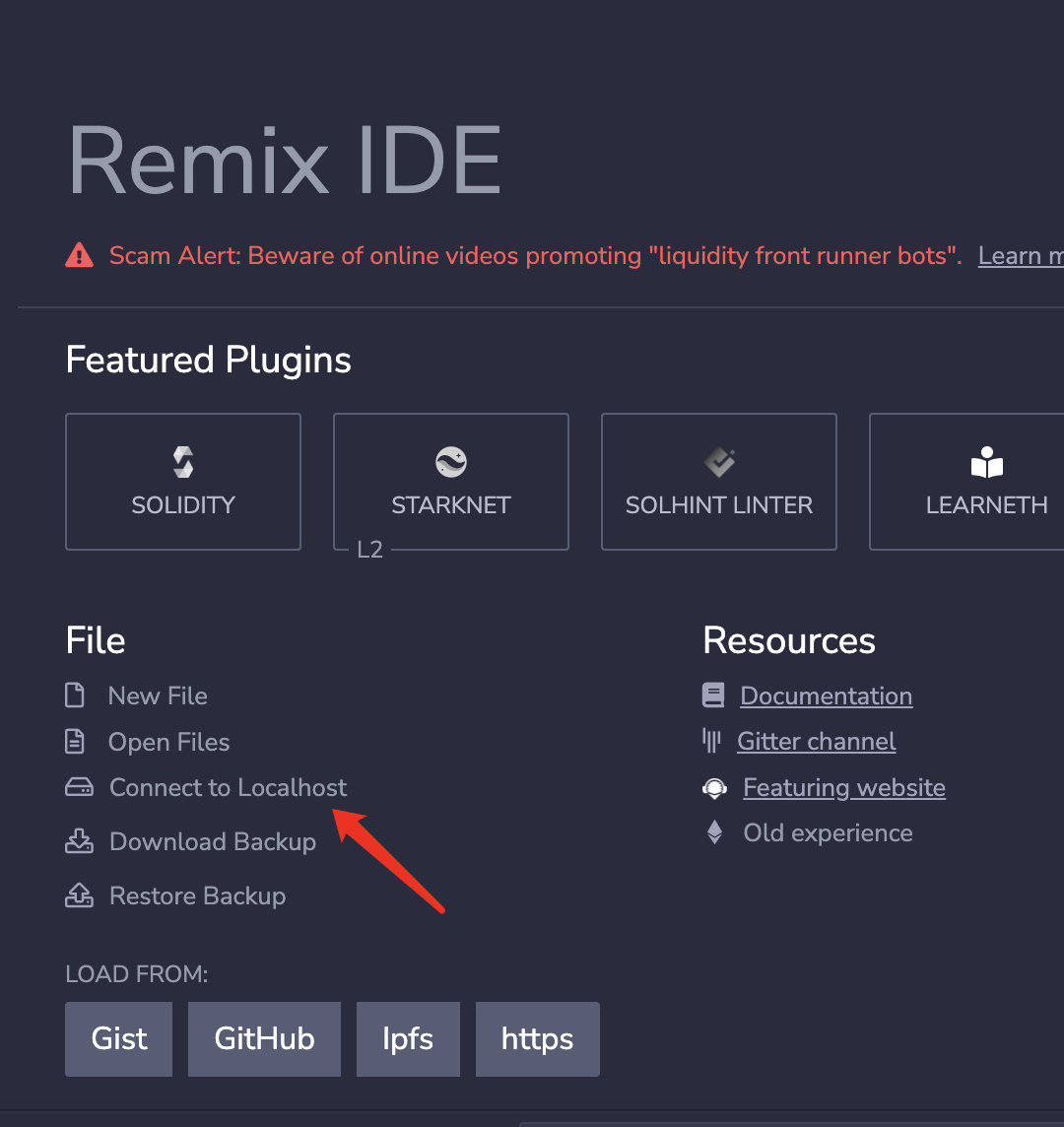Select Connect to Localhost
The width and height of the screenshot is (1064, 1127).
(228, 788)
